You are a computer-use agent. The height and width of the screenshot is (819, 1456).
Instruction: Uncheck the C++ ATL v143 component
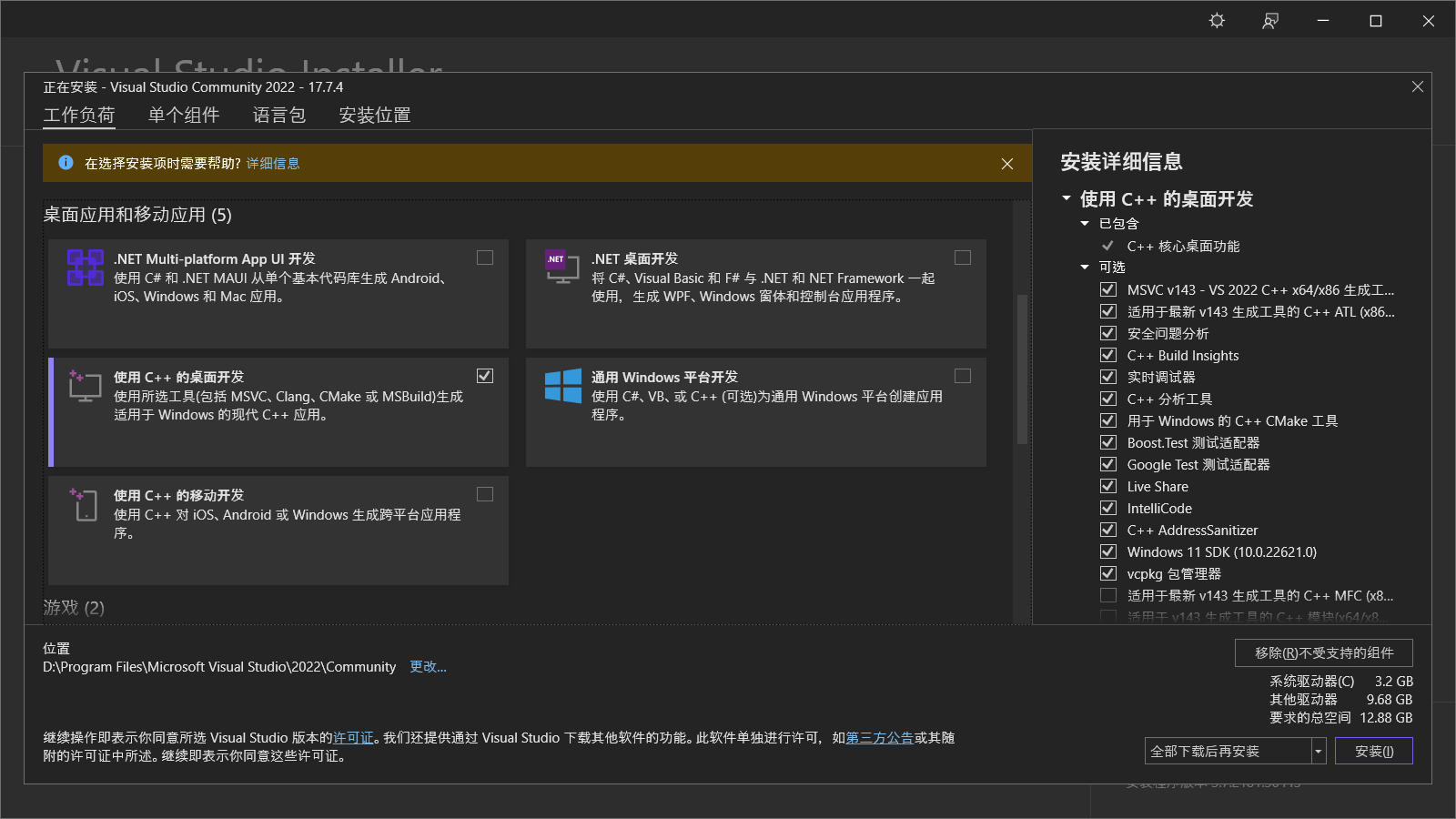(x=1108, y=311)
